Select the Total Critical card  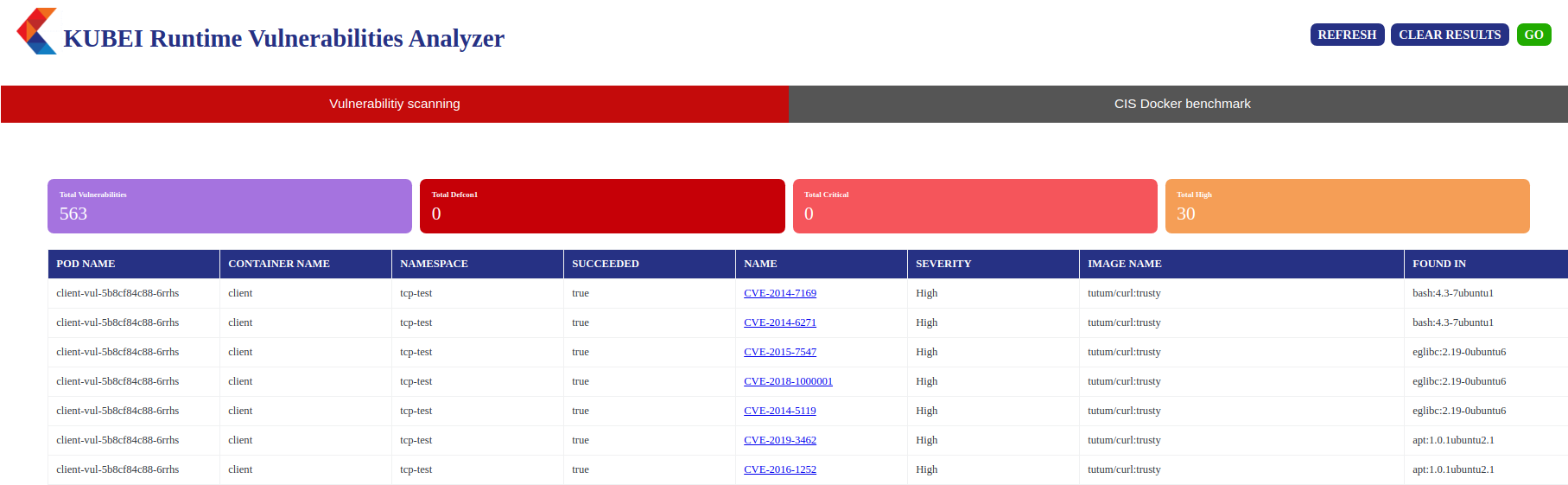point(974,206)
